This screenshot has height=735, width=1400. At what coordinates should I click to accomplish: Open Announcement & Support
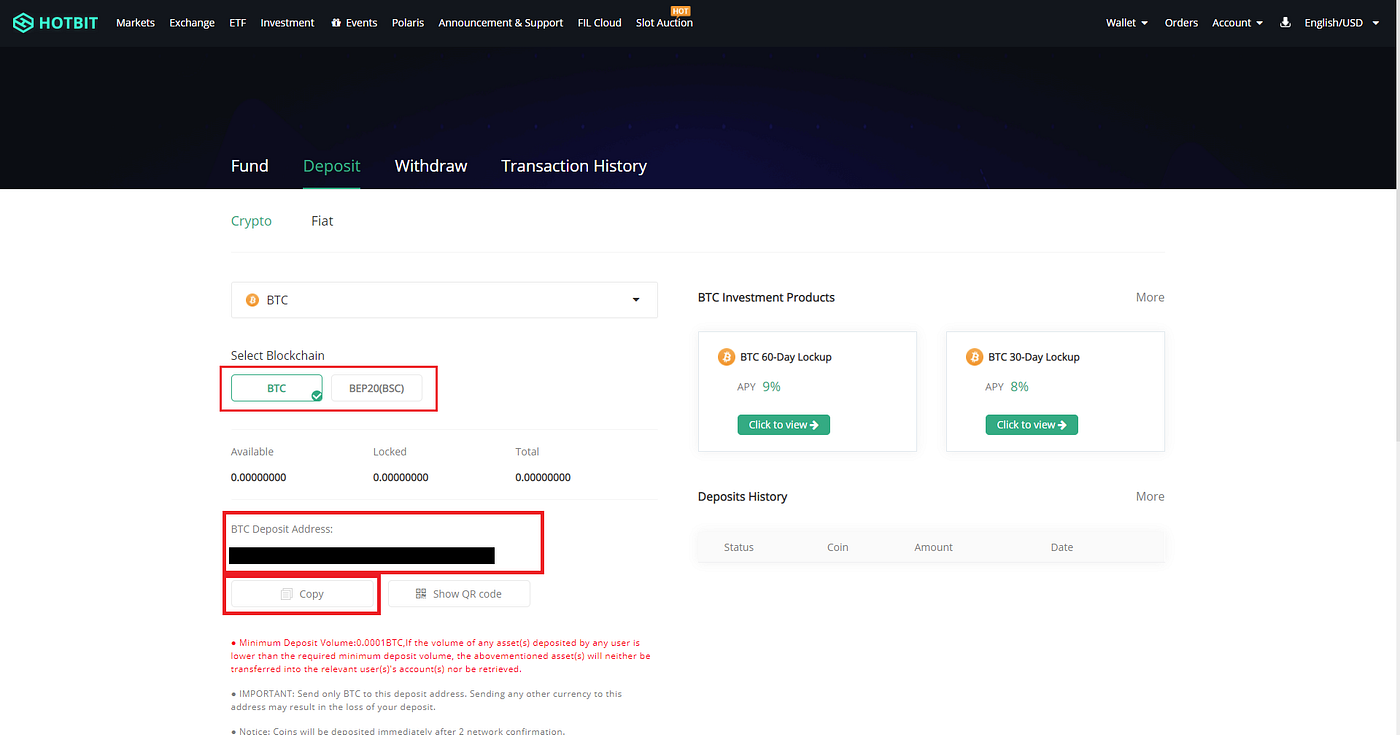coord(501,22)
